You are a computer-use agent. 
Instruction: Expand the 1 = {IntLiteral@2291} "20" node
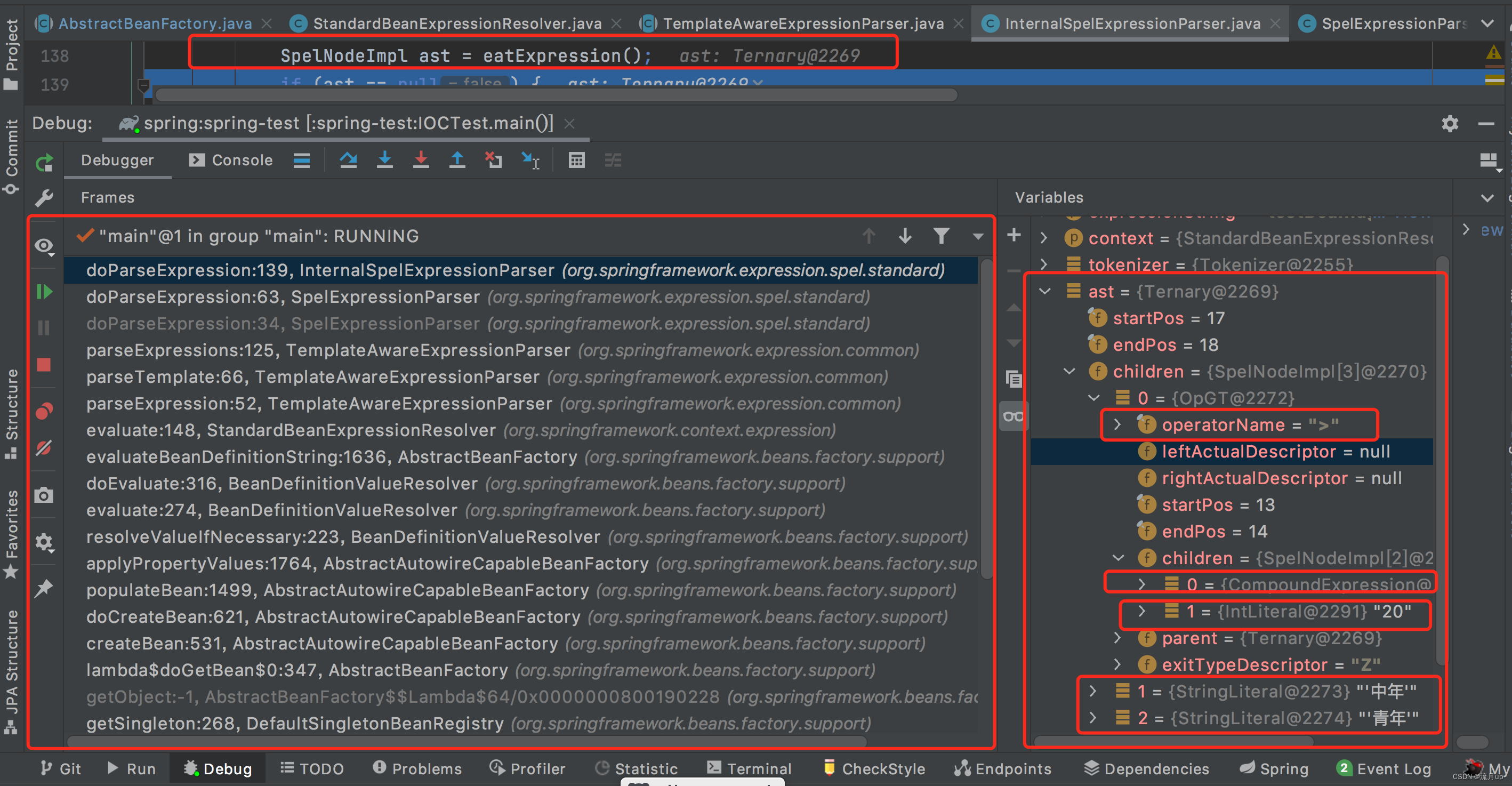(1141, 612)
